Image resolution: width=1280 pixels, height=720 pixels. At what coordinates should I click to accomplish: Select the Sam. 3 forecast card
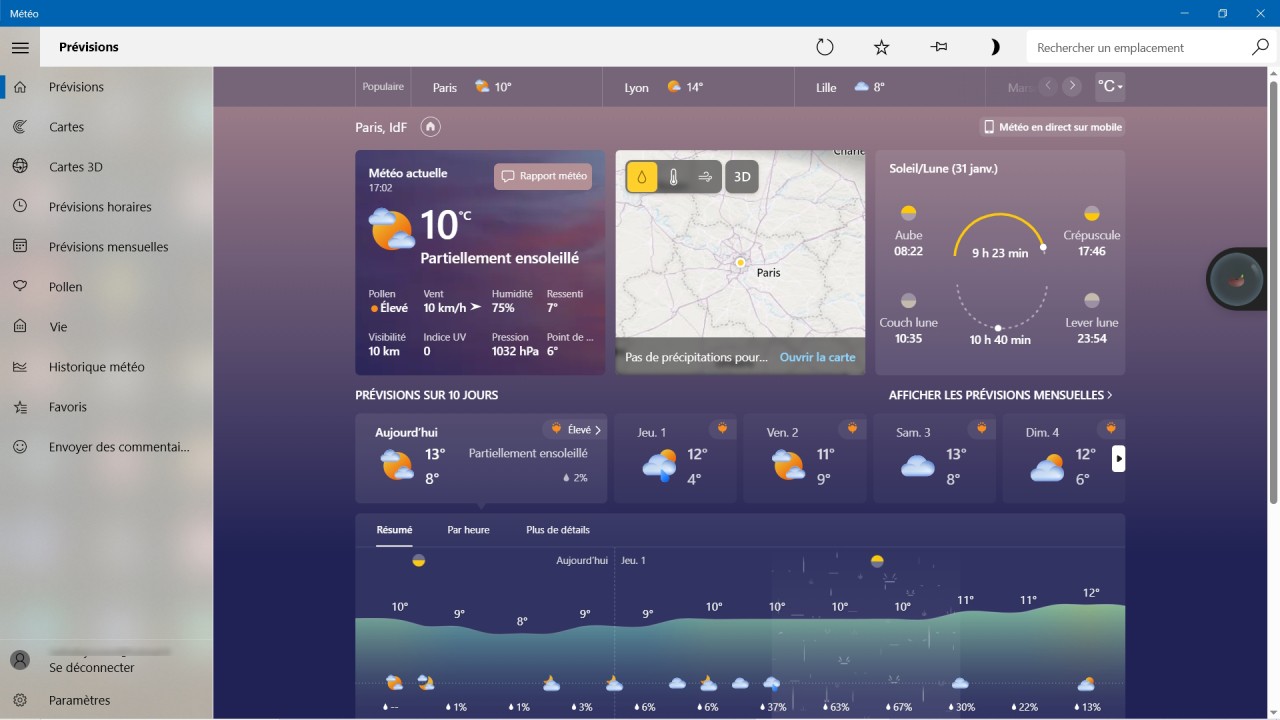point(934,458)
